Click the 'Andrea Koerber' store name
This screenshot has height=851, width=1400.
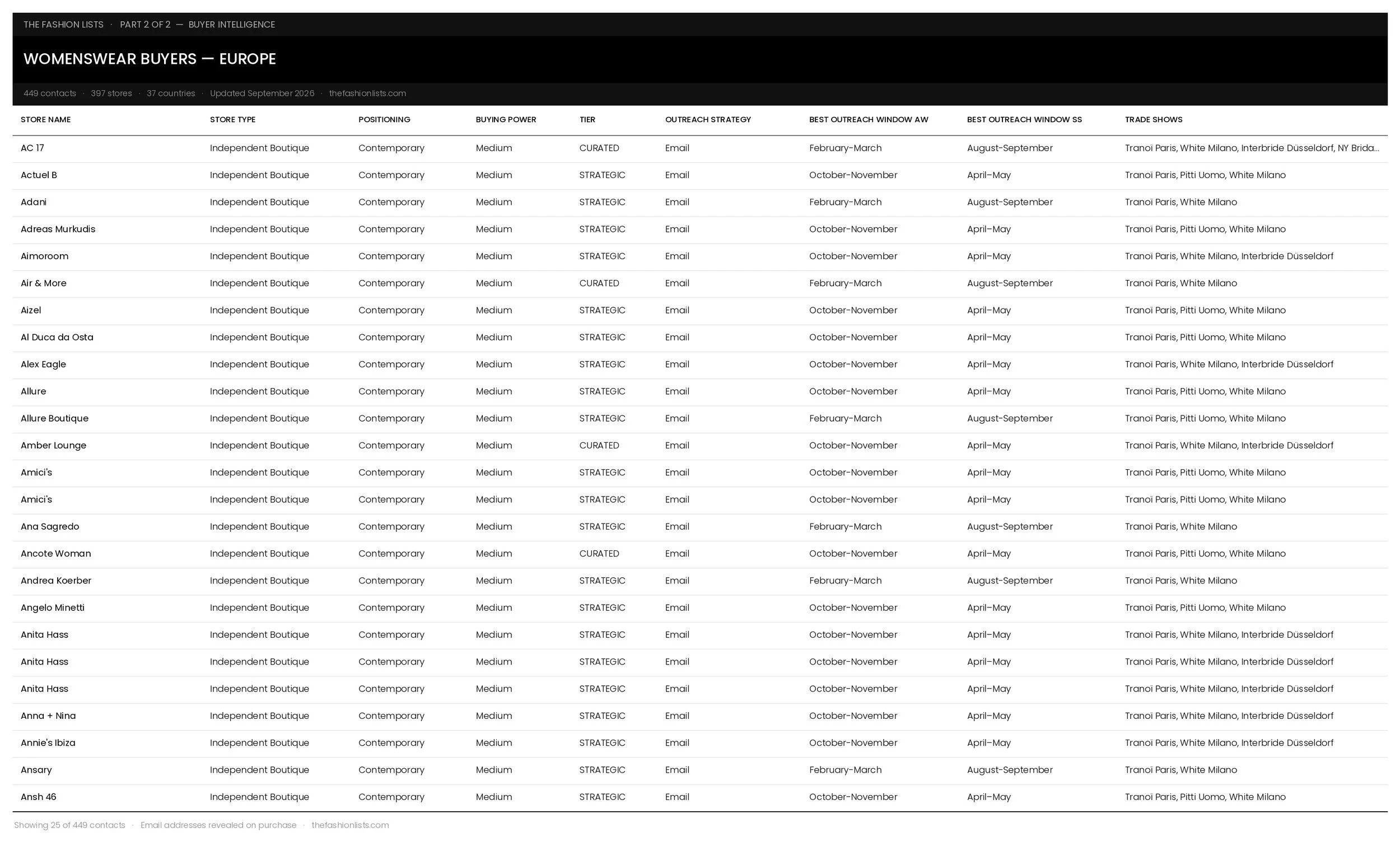[55, 581]
